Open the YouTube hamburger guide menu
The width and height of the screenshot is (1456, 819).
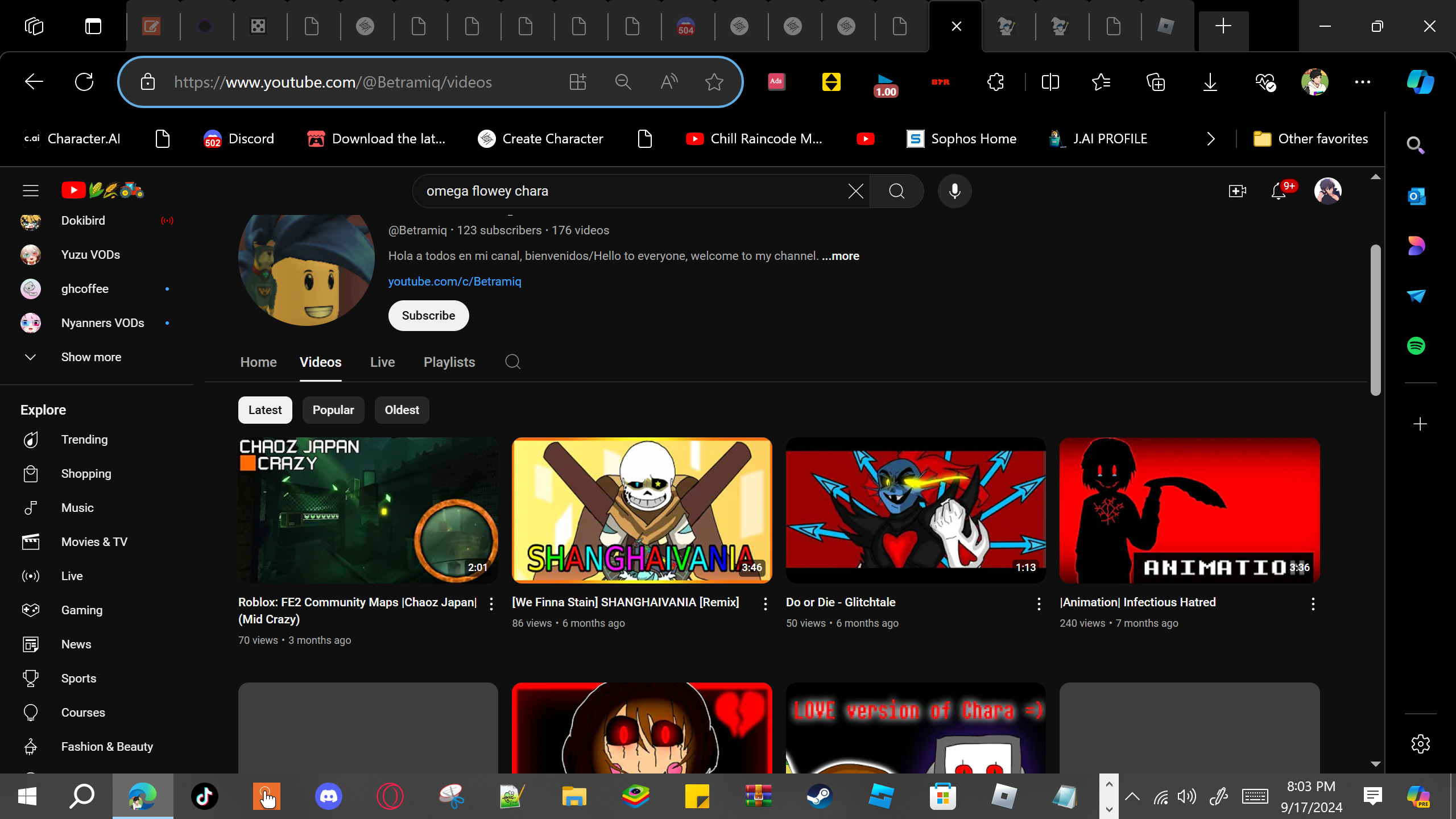(x=31, y=191)
